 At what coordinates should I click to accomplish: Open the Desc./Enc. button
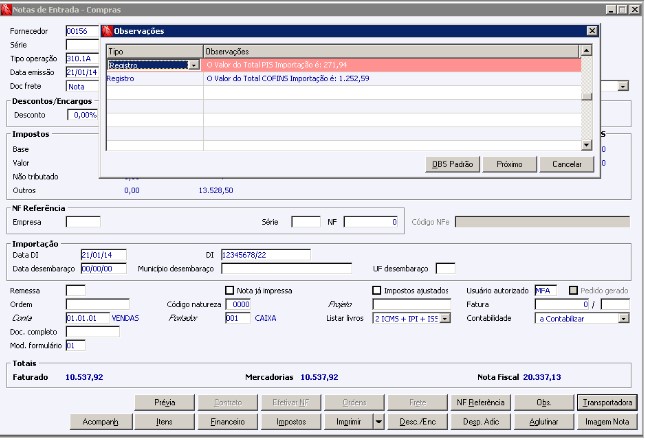(x=418, y=421)
